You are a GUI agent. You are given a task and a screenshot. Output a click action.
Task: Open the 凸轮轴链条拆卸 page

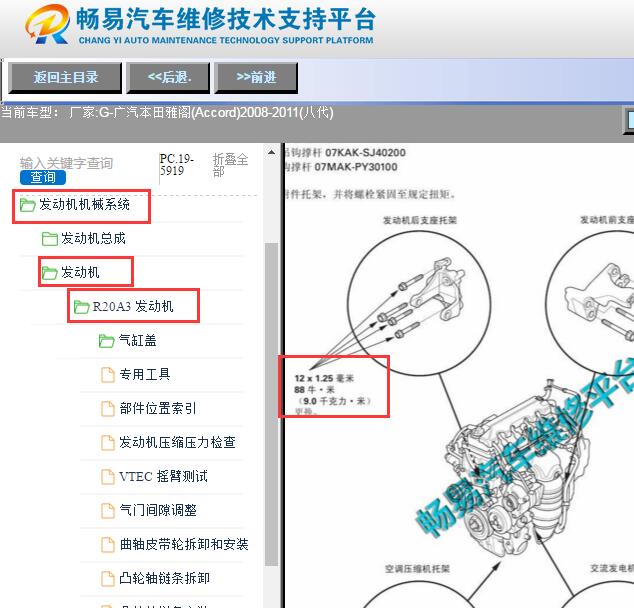coord(165,578)
